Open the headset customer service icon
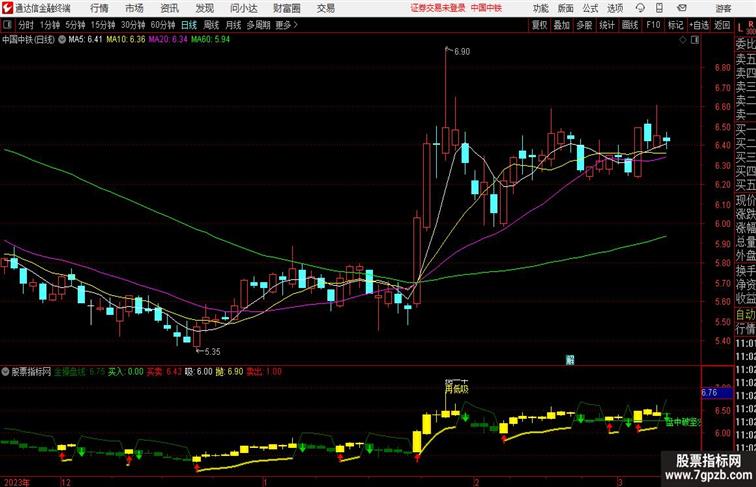 (640, 8)
